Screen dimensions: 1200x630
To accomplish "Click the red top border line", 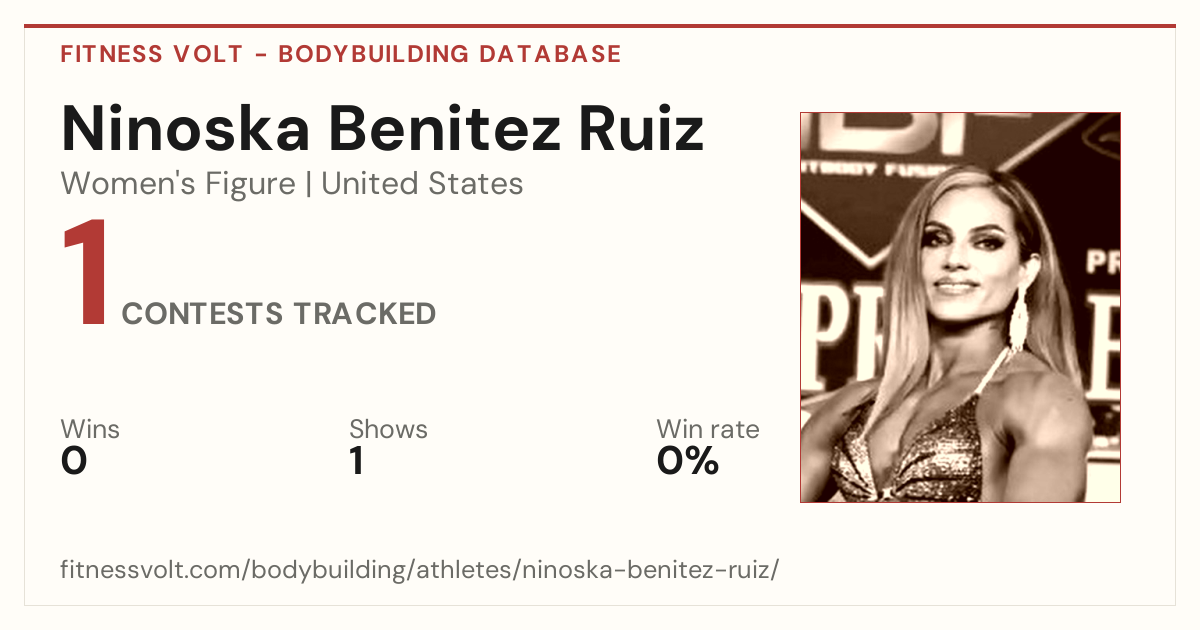I will 600,26.
